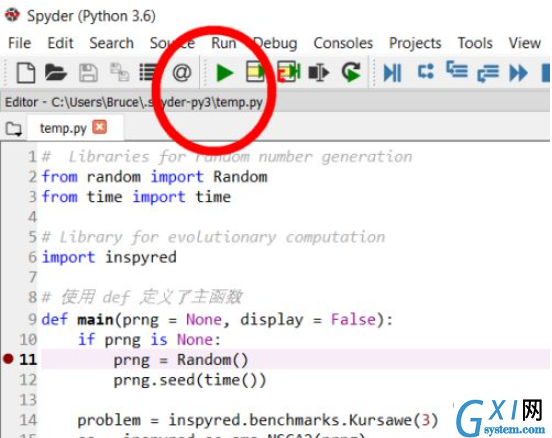Viewport: 552px width, 438px height.
Task: Open the View menu
Action: coord(525,43)
